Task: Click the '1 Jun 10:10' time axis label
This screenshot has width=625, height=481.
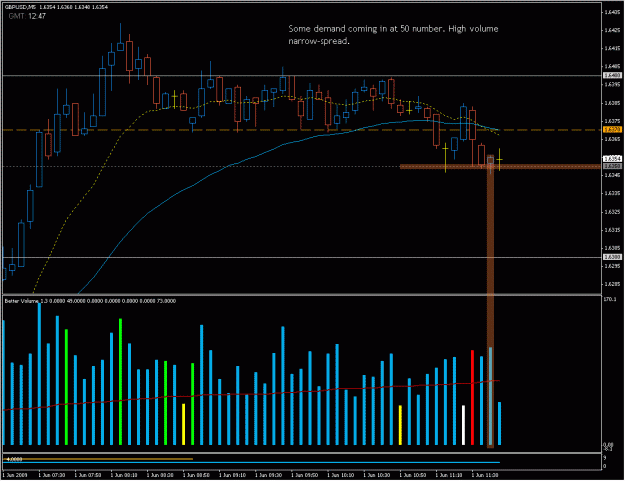Action: (x=340, y=475)
